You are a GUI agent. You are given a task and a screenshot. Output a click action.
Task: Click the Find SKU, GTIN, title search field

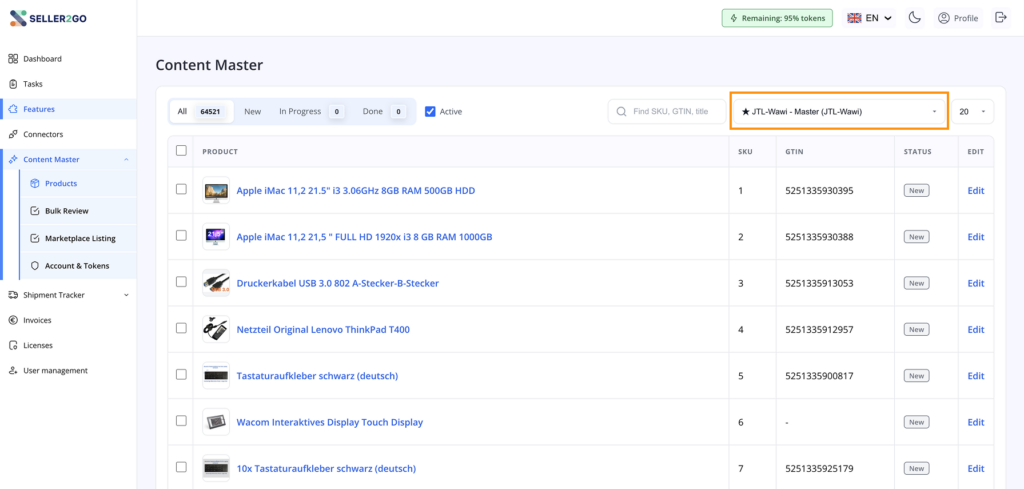(x=667, y=112)
